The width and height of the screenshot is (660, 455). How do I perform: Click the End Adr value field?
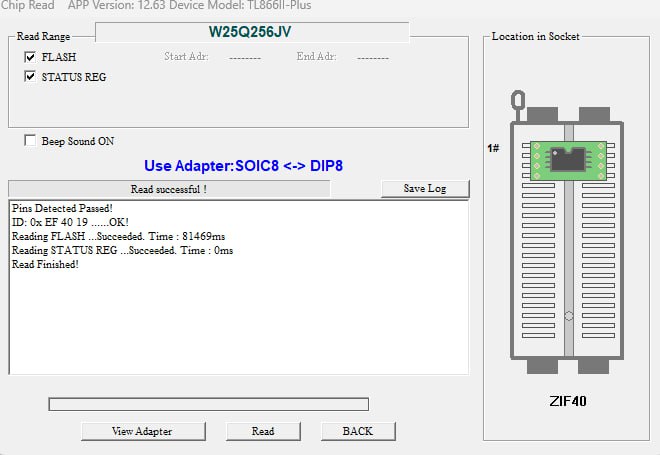[373, 57]
